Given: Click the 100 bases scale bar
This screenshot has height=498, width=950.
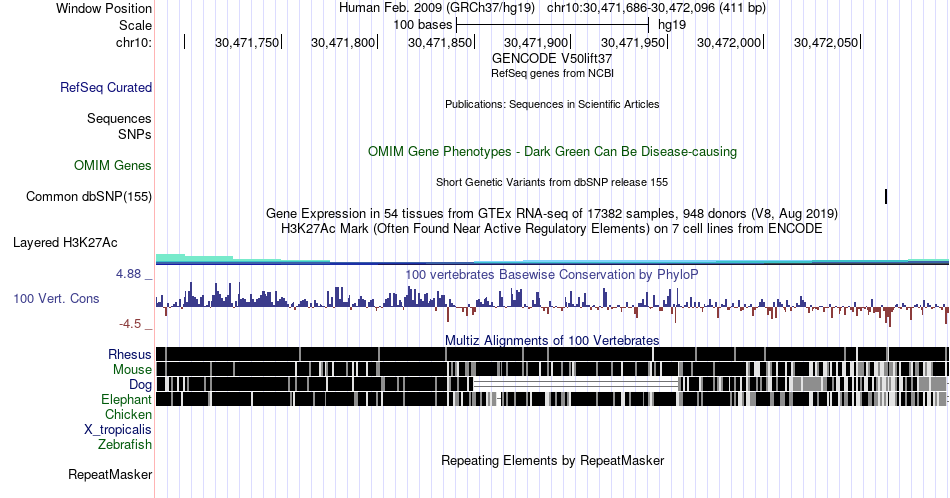Looking at the screenshot, I should tap(553, 25).
